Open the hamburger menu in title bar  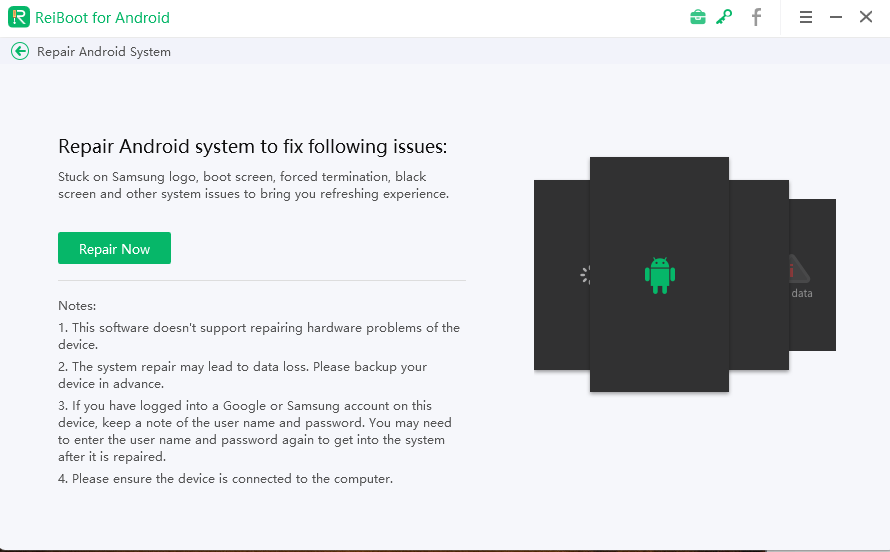[806, 17]
